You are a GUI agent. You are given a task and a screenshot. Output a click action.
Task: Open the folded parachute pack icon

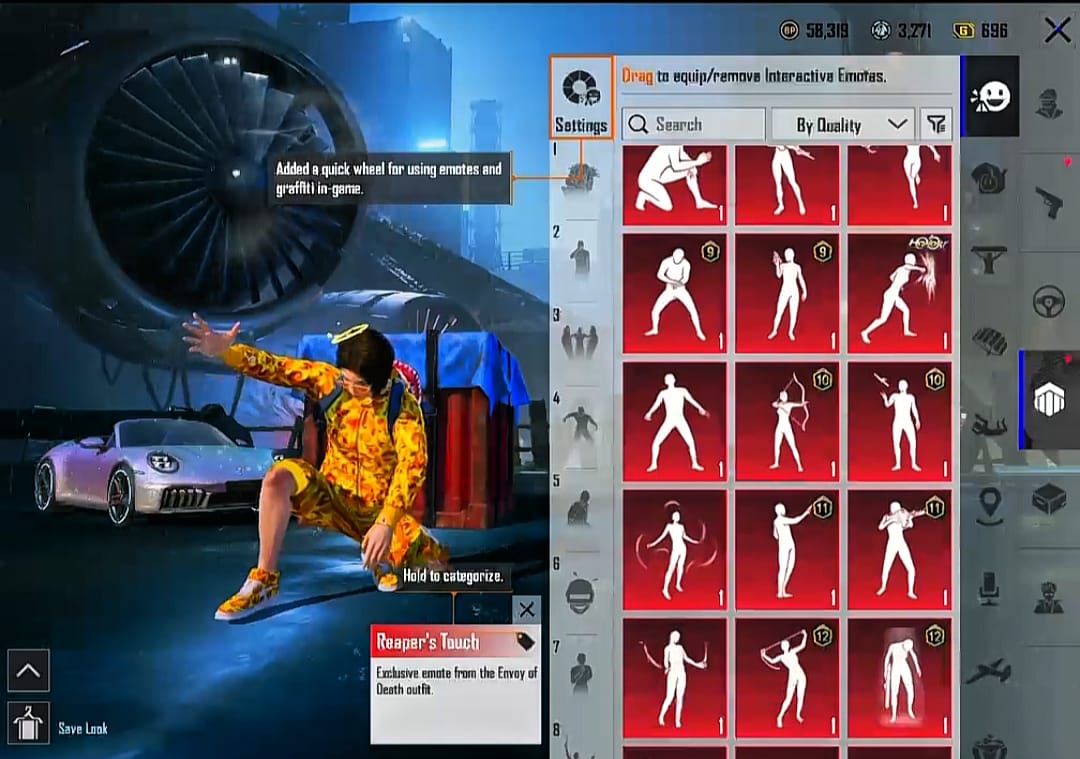[990, 342]
